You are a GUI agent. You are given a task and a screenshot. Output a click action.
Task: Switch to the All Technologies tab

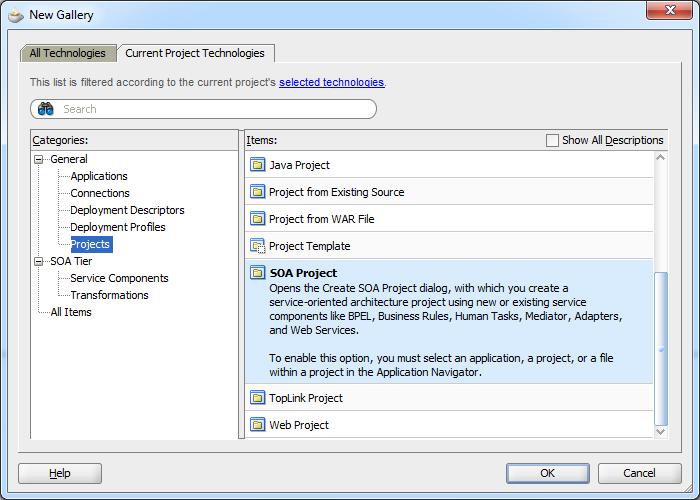[x=67, y=53]
